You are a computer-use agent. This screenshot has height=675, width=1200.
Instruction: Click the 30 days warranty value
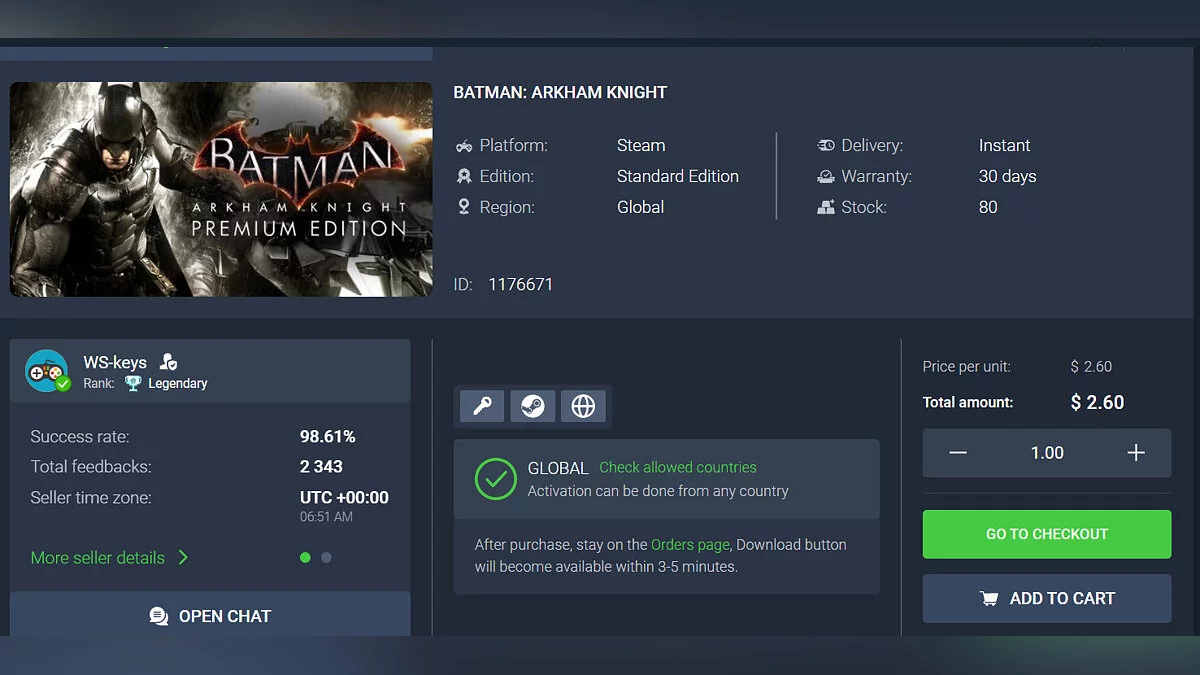(1007, 176)
